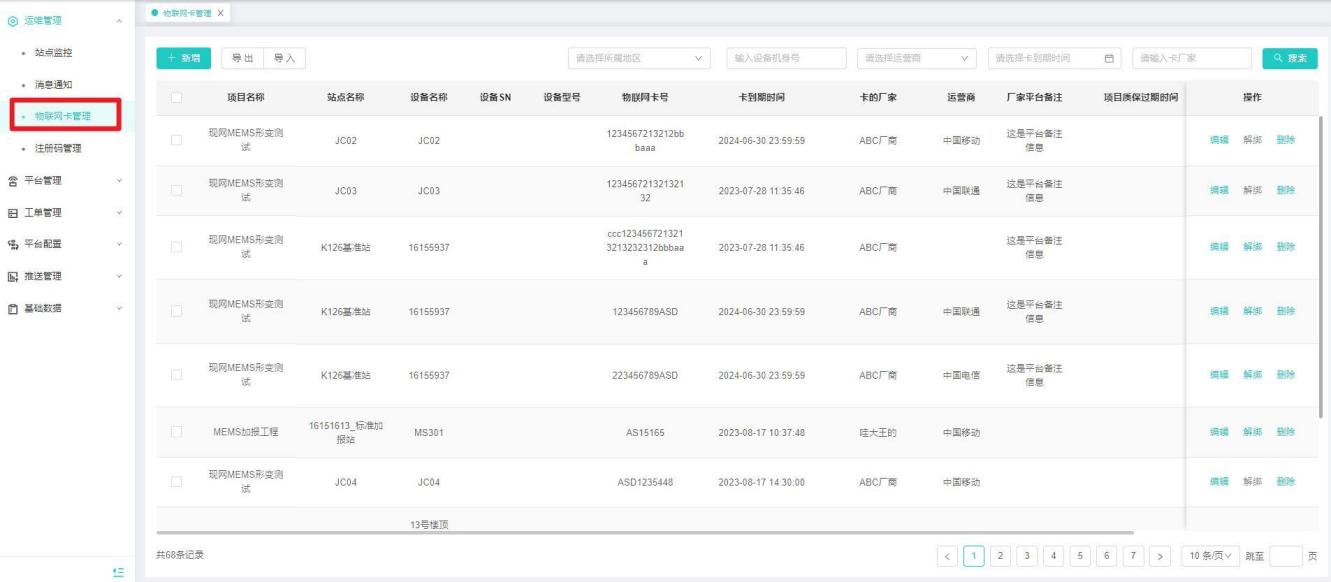Click the 新增 button to add a card
Image resolution: width=1331 pixels, height=582 pixels.
182,58
